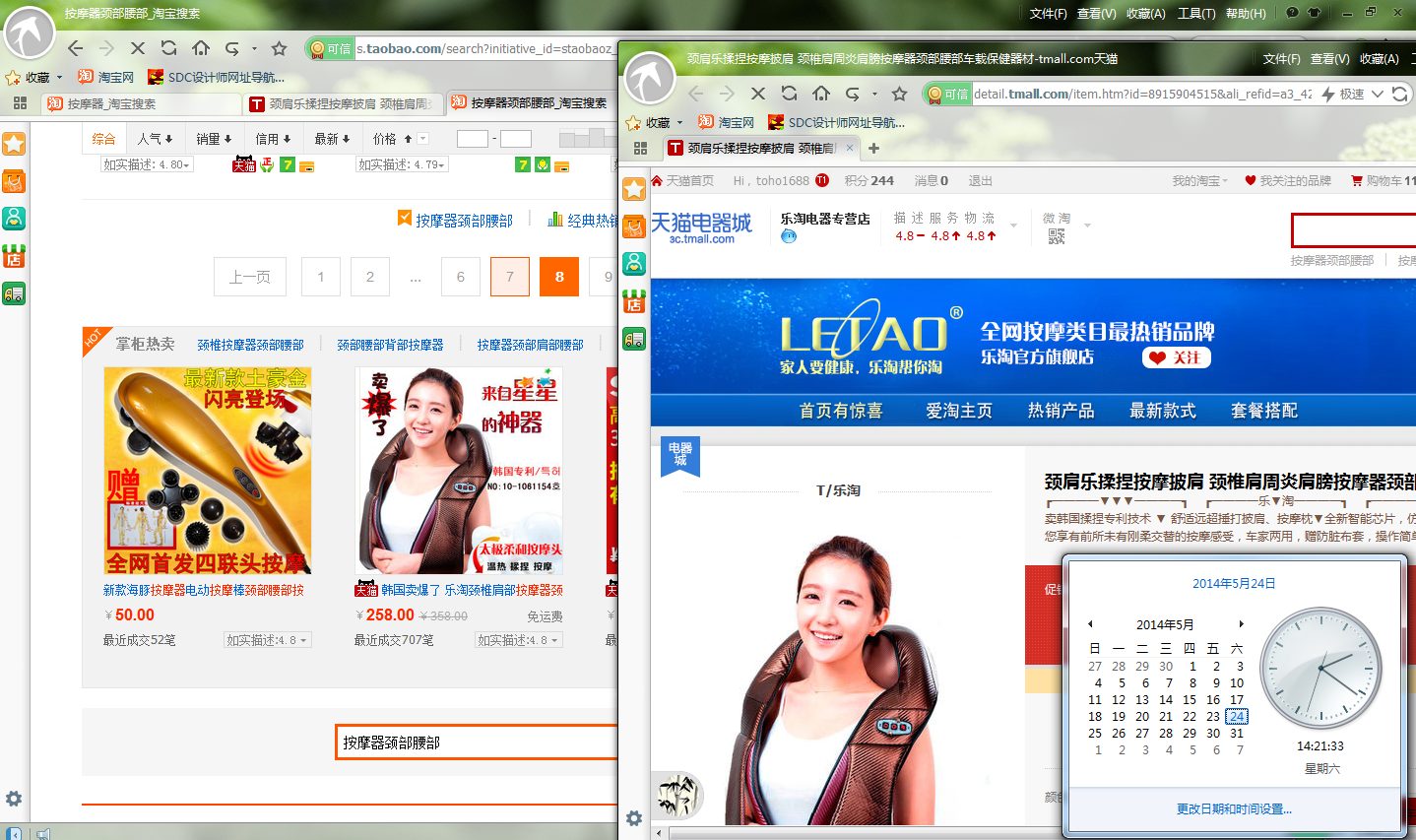Open the 更改日期和时间设置 link
The image size is (1416, 840).
1234,809
